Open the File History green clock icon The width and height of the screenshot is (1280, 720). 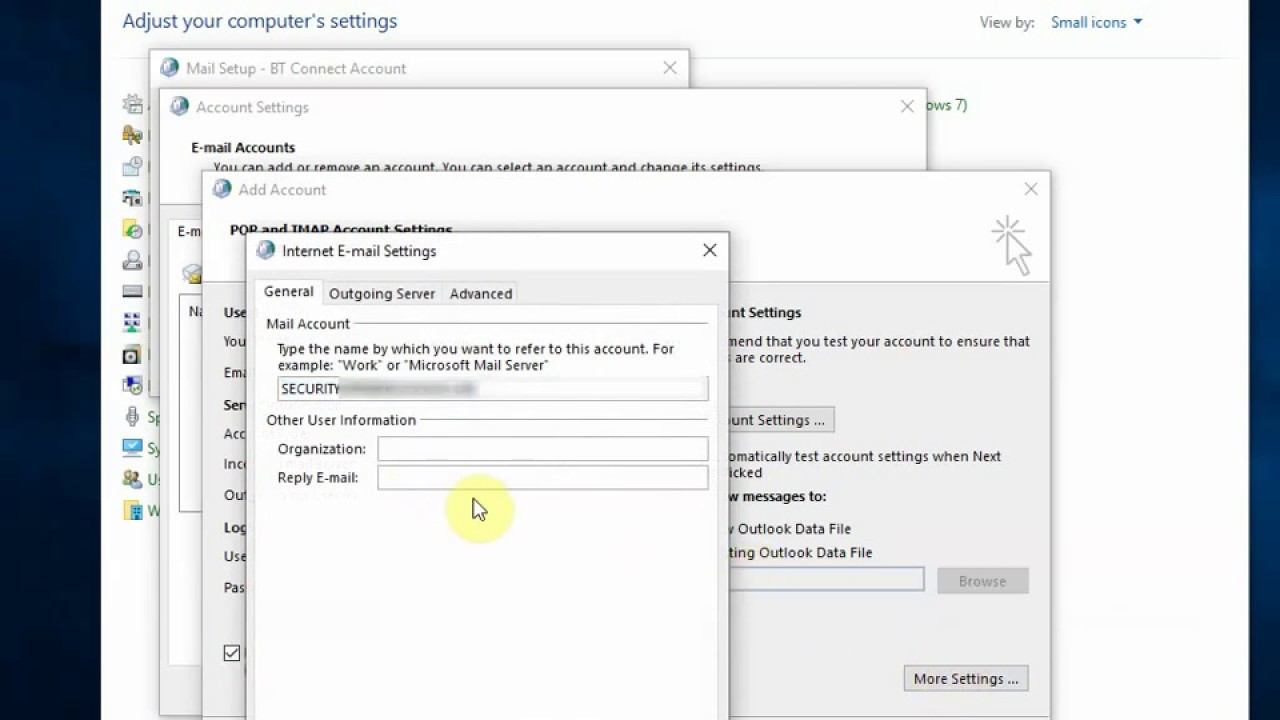[132, 229]
